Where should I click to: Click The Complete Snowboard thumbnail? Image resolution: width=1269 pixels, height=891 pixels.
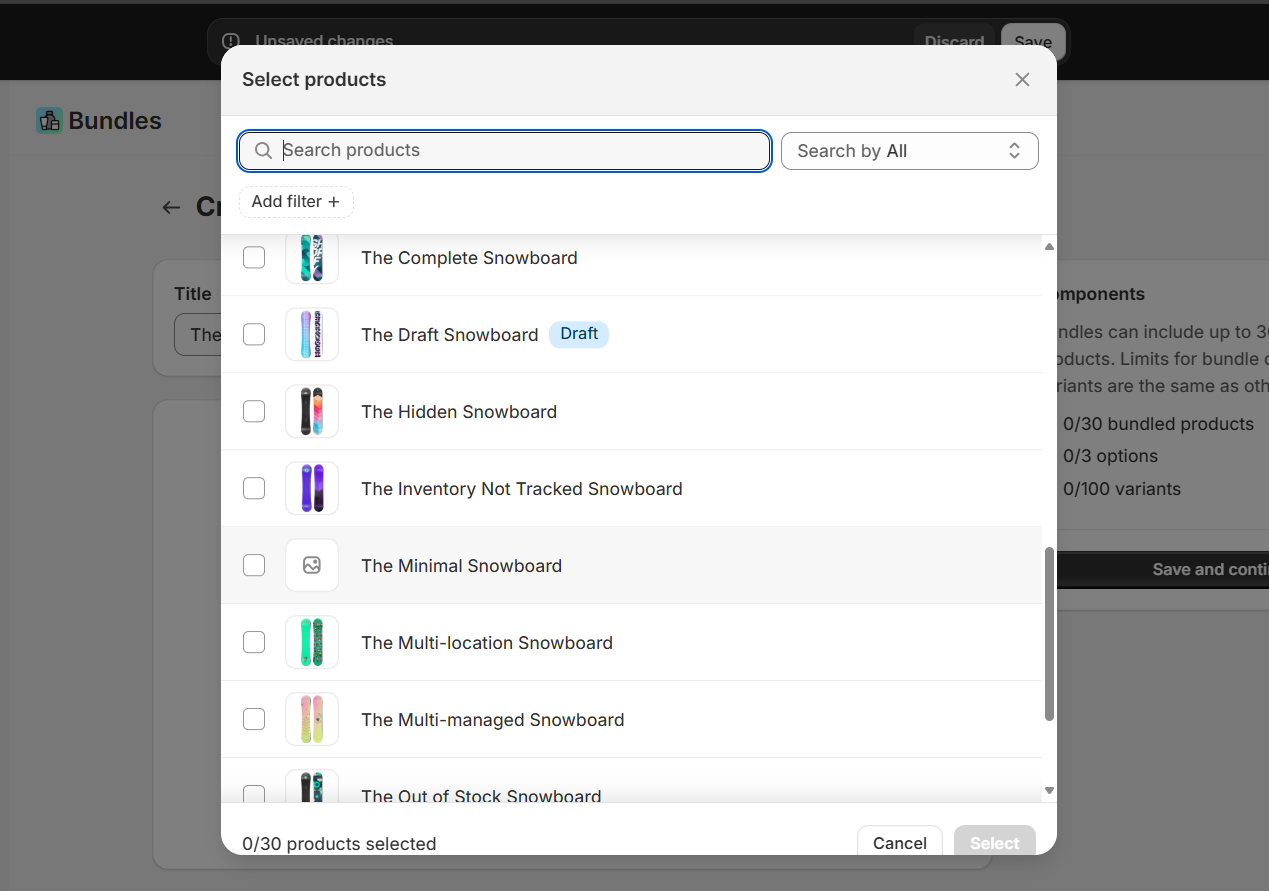[311, 257]
